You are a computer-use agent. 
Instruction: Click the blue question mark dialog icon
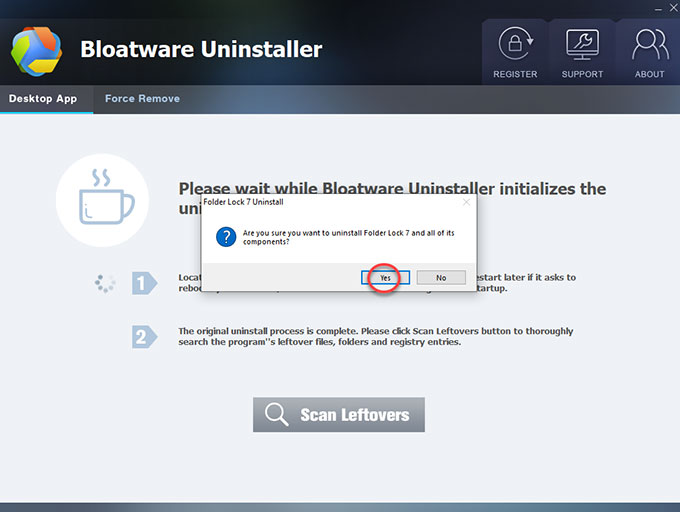click(226, 237)
